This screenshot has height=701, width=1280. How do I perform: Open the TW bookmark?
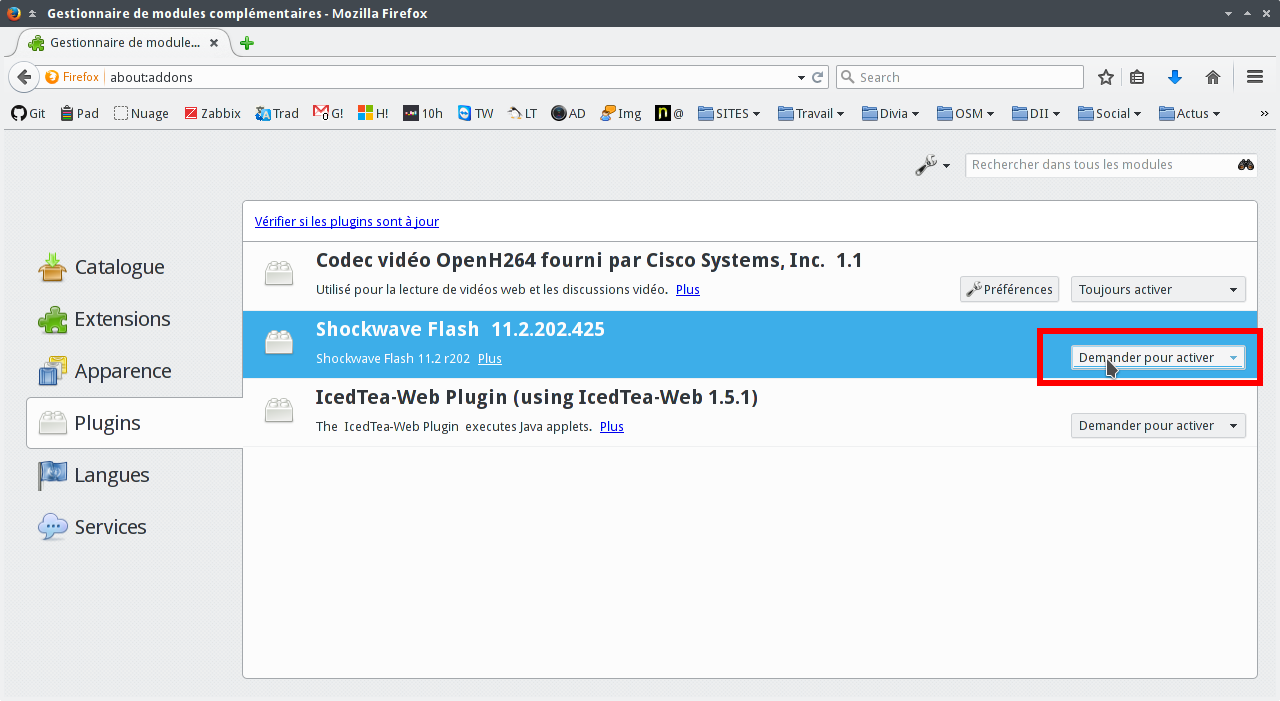[x=475, y=113]
